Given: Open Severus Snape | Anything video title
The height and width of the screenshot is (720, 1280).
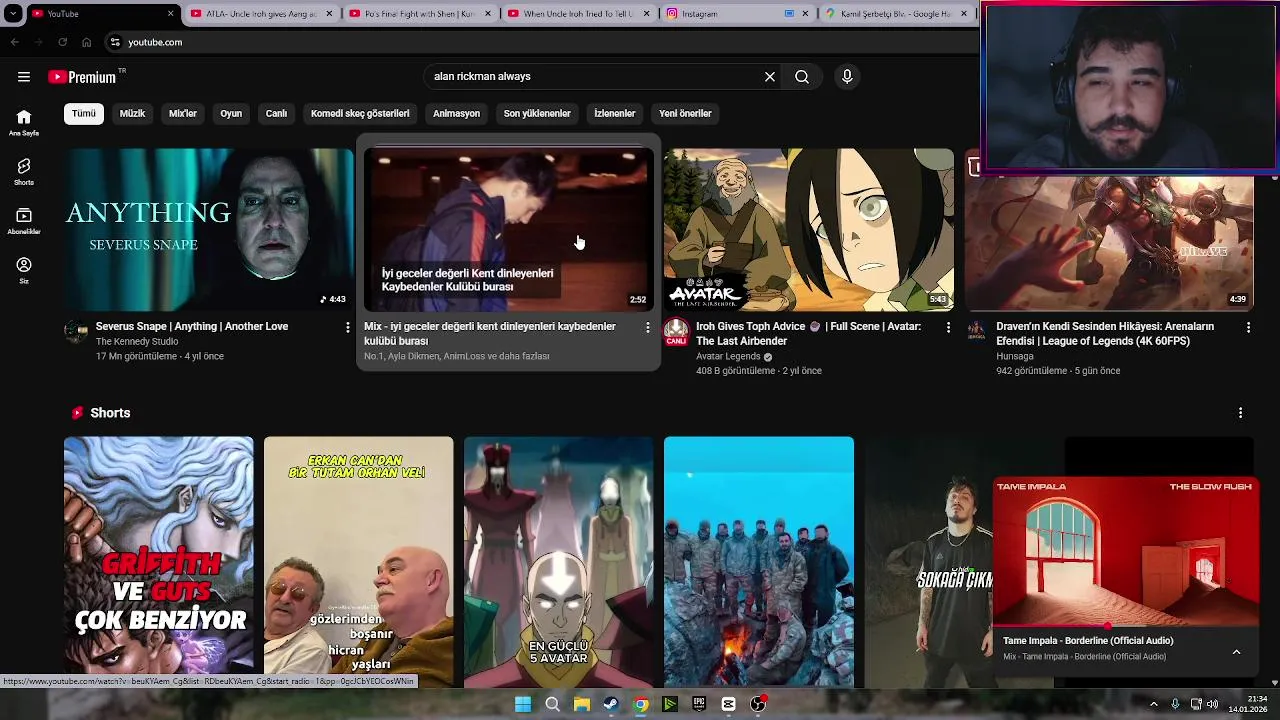Looking at the screenshot, I should pyautogui.click(x=192, y=327).
